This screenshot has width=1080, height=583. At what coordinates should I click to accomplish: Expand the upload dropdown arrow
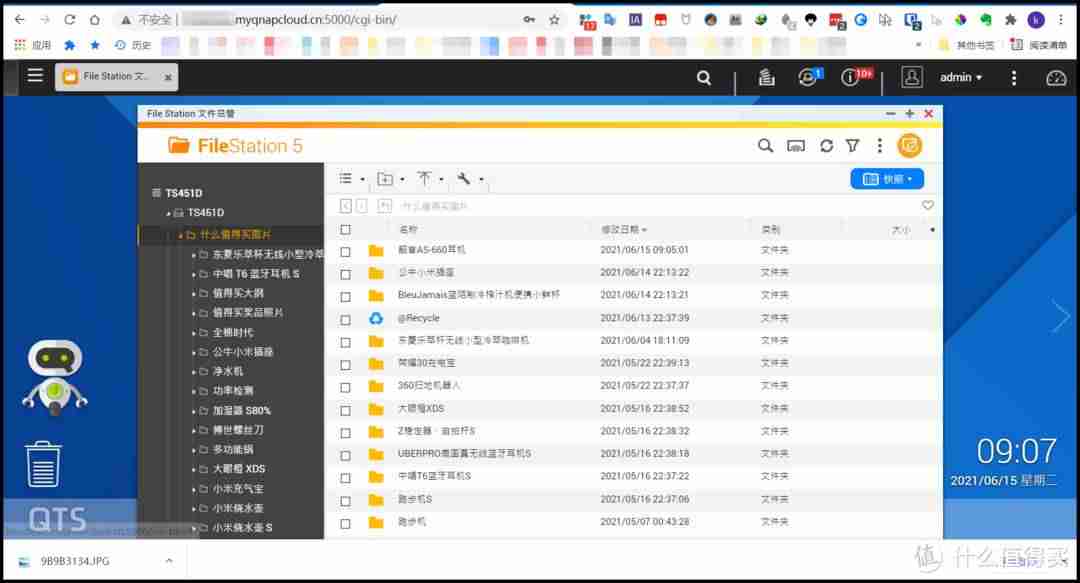point(441,180)
